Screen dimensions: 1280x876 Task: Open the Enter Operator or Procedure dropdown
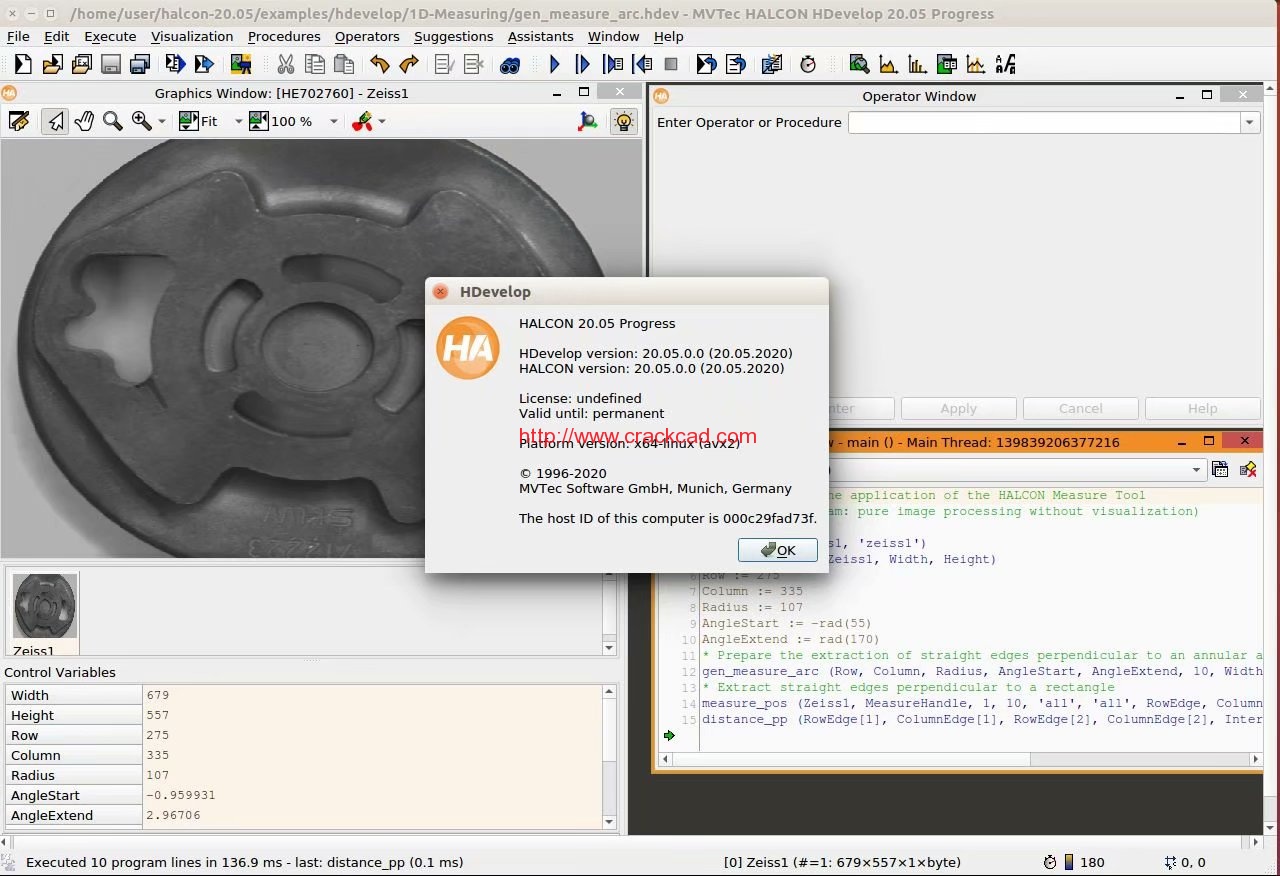pyautogui.click(x=1250, y=122)
